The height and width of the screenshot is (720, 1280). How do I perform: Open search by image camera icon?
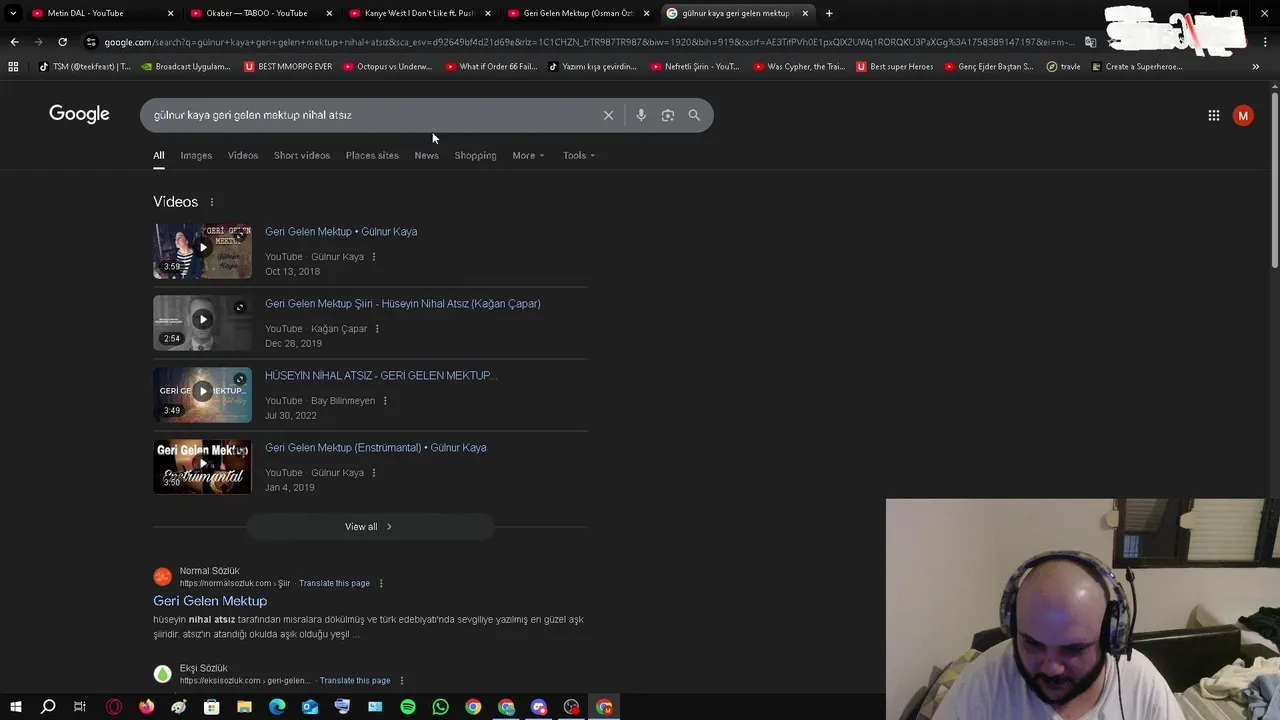click(x=668, y=115)
